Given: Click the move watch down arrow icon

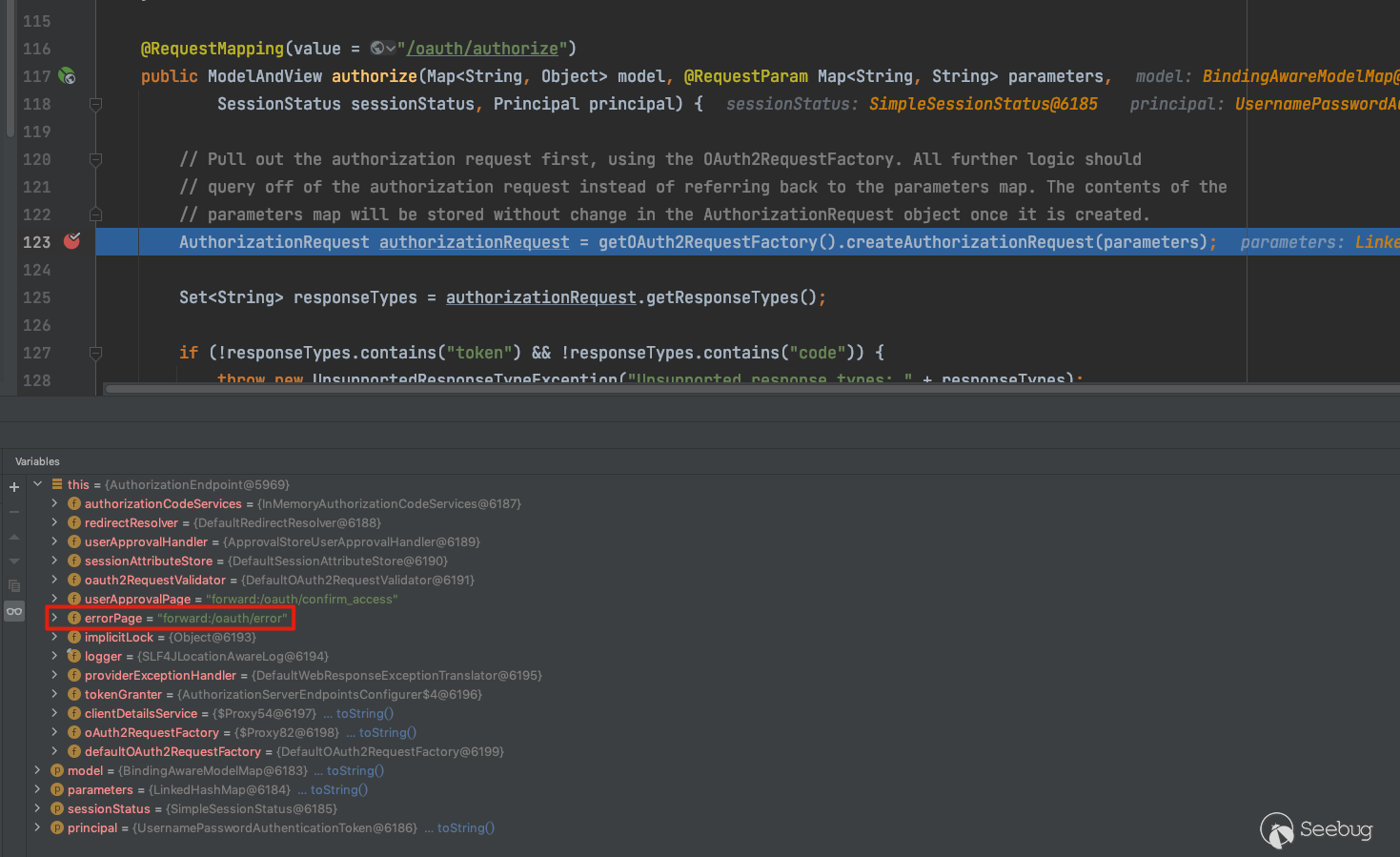Looking at the screenshot, I should point(14,561).
